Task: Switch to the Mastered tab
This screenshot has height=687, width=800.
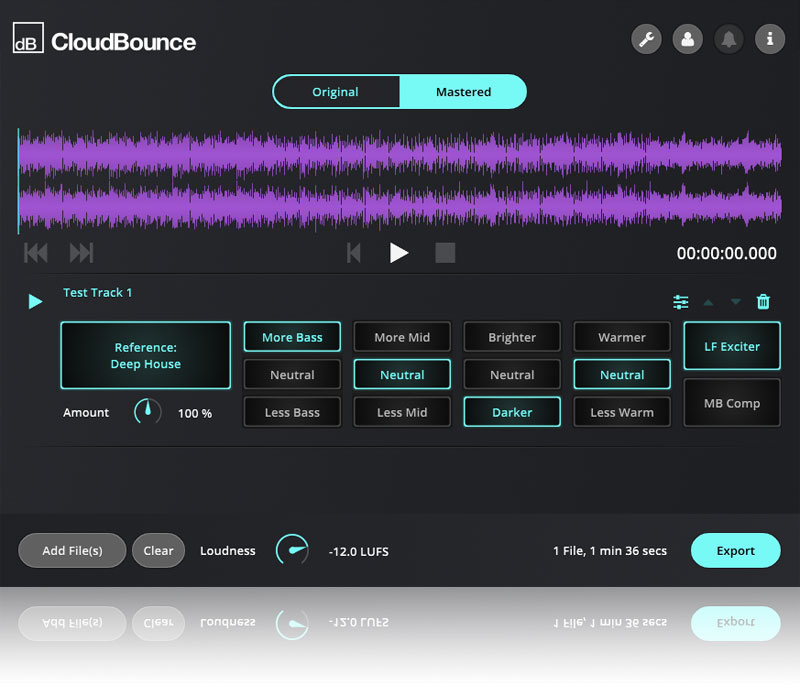Action: click(463, 92)
